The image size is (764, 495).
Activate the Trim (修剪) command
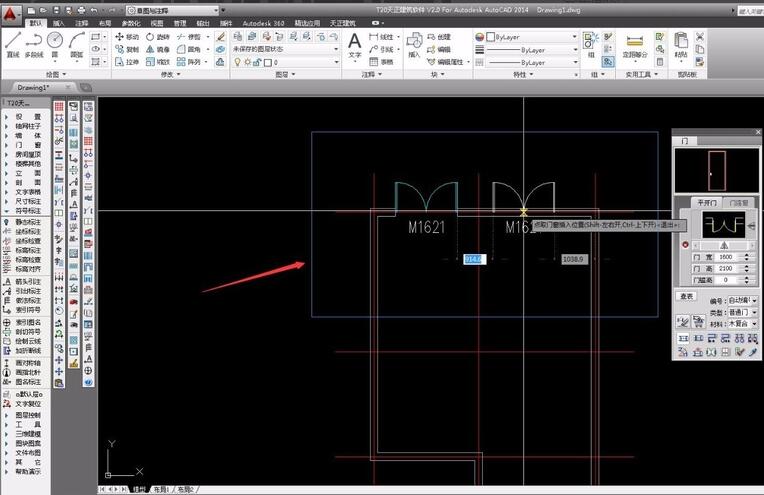tap(189, 37)
